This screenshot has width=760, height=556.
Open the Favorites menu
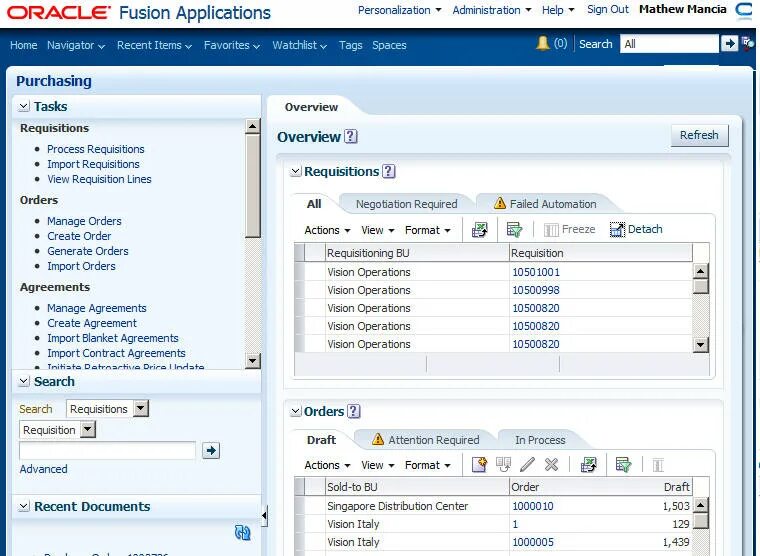click(x=232, y=45)
